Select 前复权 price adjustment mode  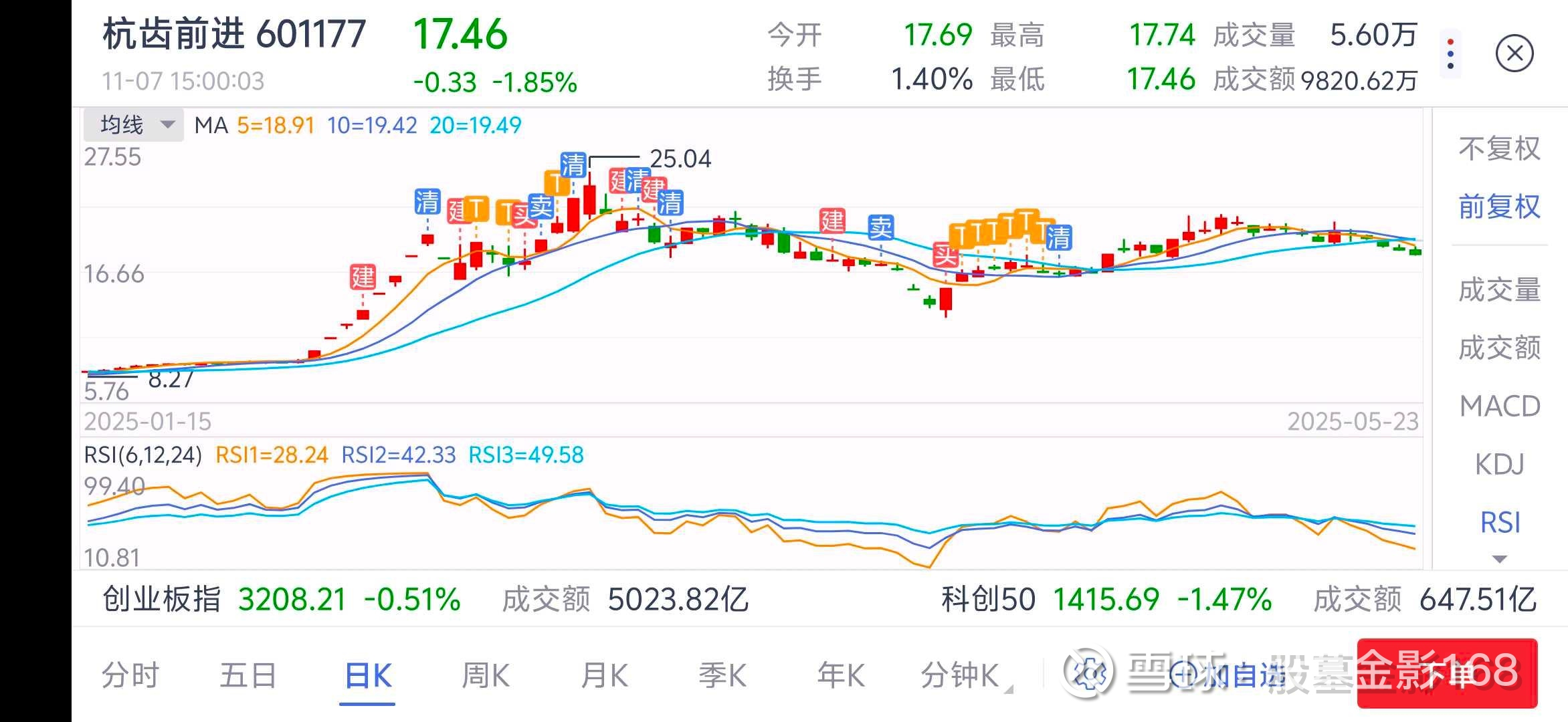tap(1499, 207)
